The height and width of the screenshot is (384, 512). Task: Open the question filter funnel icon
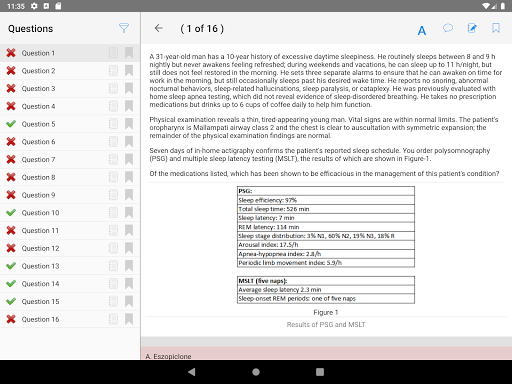click(124, 28)
